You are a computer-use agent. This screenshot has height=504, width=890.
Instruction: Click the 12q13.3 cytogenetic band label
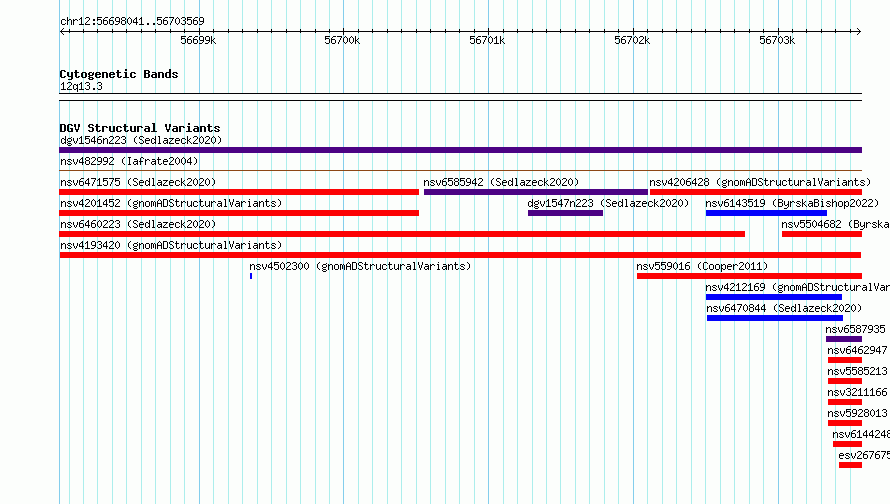pyautogui.click(x=81, y=86)
